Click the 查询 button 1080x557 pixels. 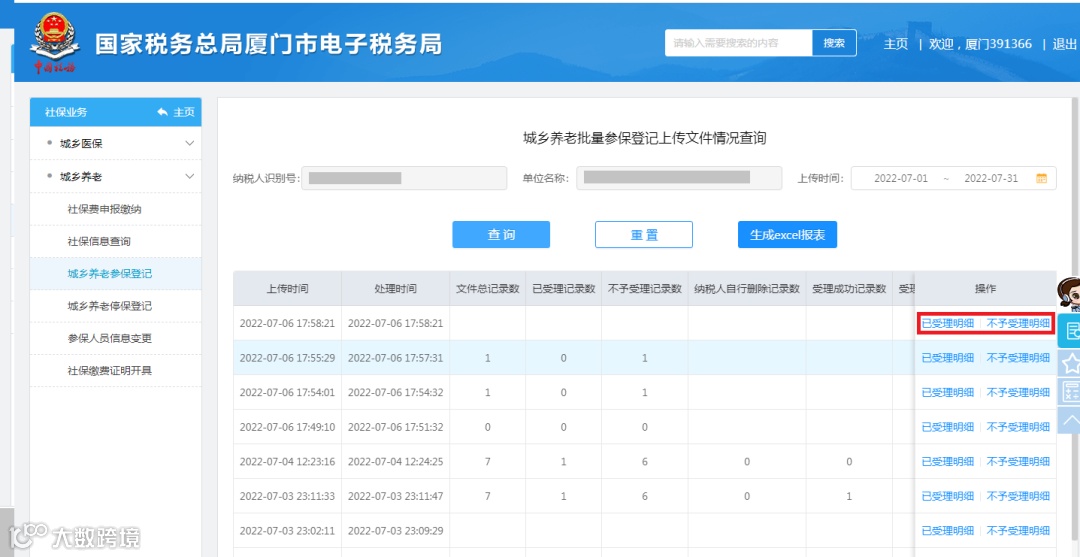(x=501, y=235)
